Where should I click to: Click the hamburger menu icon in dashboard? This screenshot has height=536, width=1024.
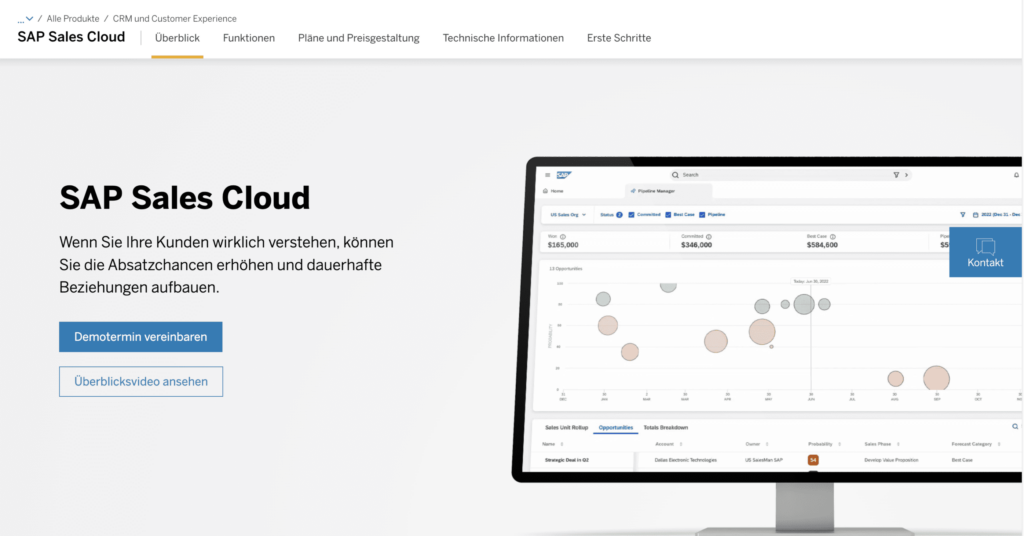[548, 175]
